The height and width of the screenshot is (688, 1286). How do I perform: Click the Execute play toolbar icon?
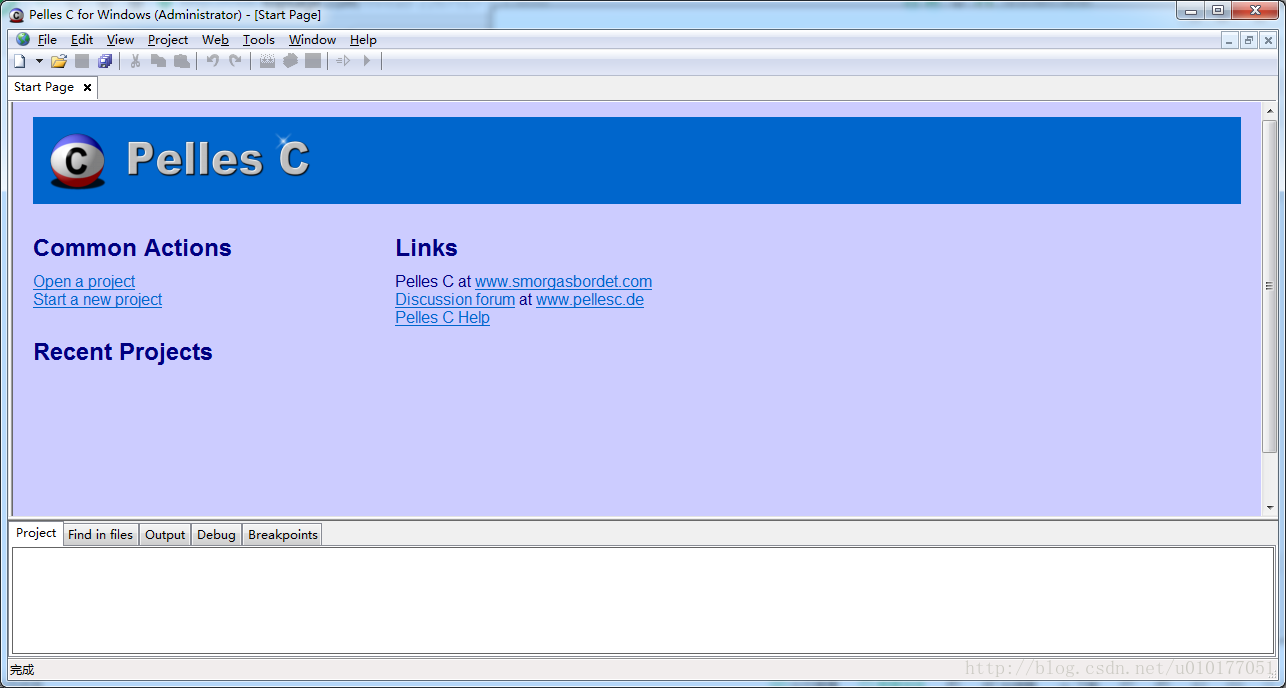click(x=367, y=62)
